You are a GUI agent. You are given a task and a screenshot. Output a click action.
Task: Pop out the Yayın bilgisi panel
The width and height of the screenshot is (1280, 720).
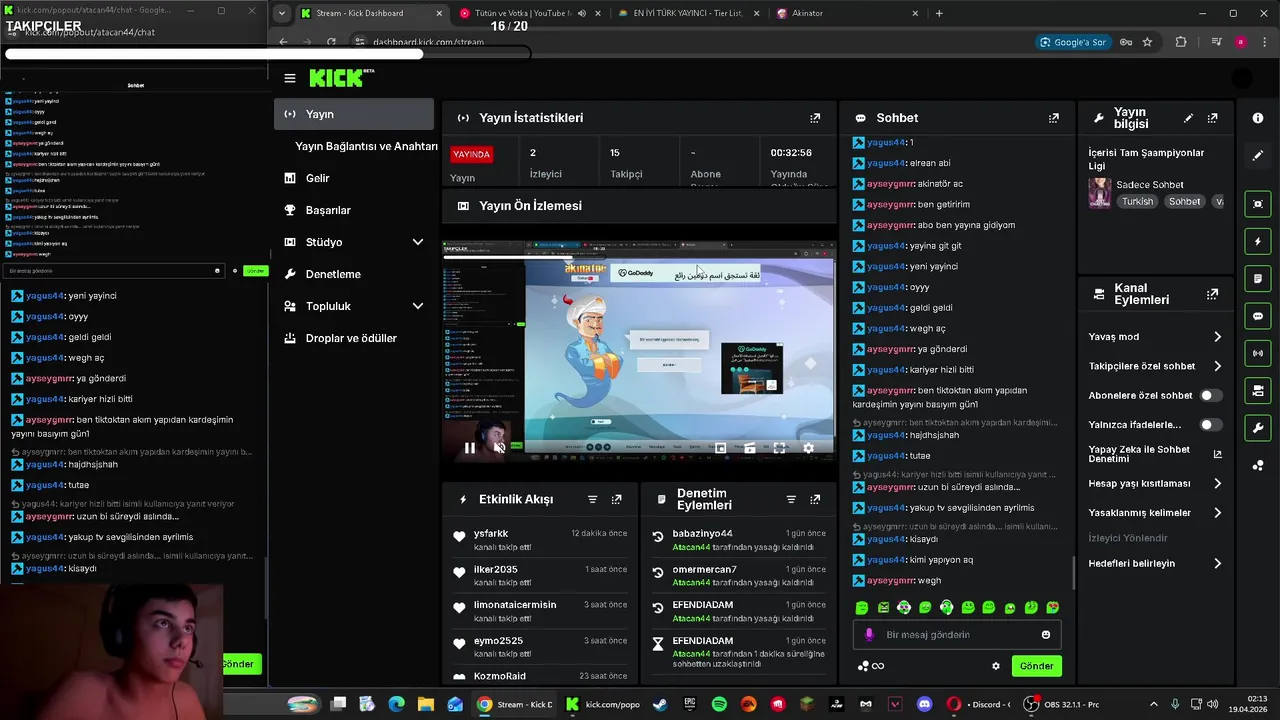pyautogui.click(x=1212, y=118)
